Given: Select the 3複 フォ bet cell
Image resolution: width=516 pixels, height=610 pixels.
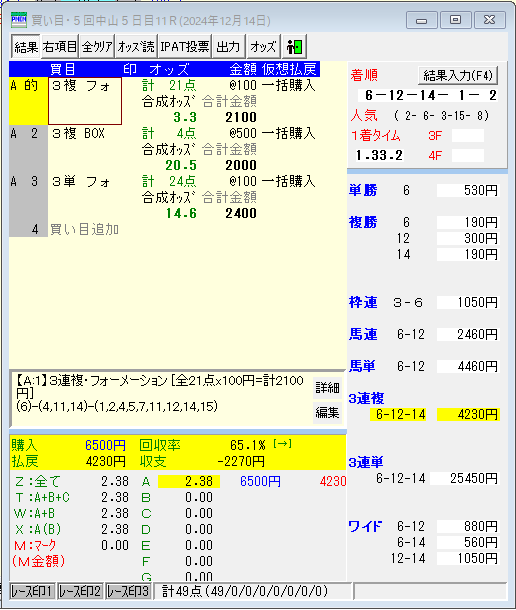Looking at the screenshot, I should tap(85, 101).
